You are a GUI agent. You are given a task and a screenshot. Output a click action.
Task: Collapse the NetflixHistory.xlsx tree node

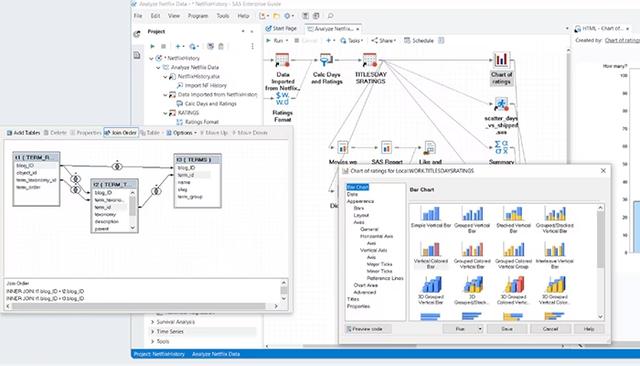click(165, 77)
